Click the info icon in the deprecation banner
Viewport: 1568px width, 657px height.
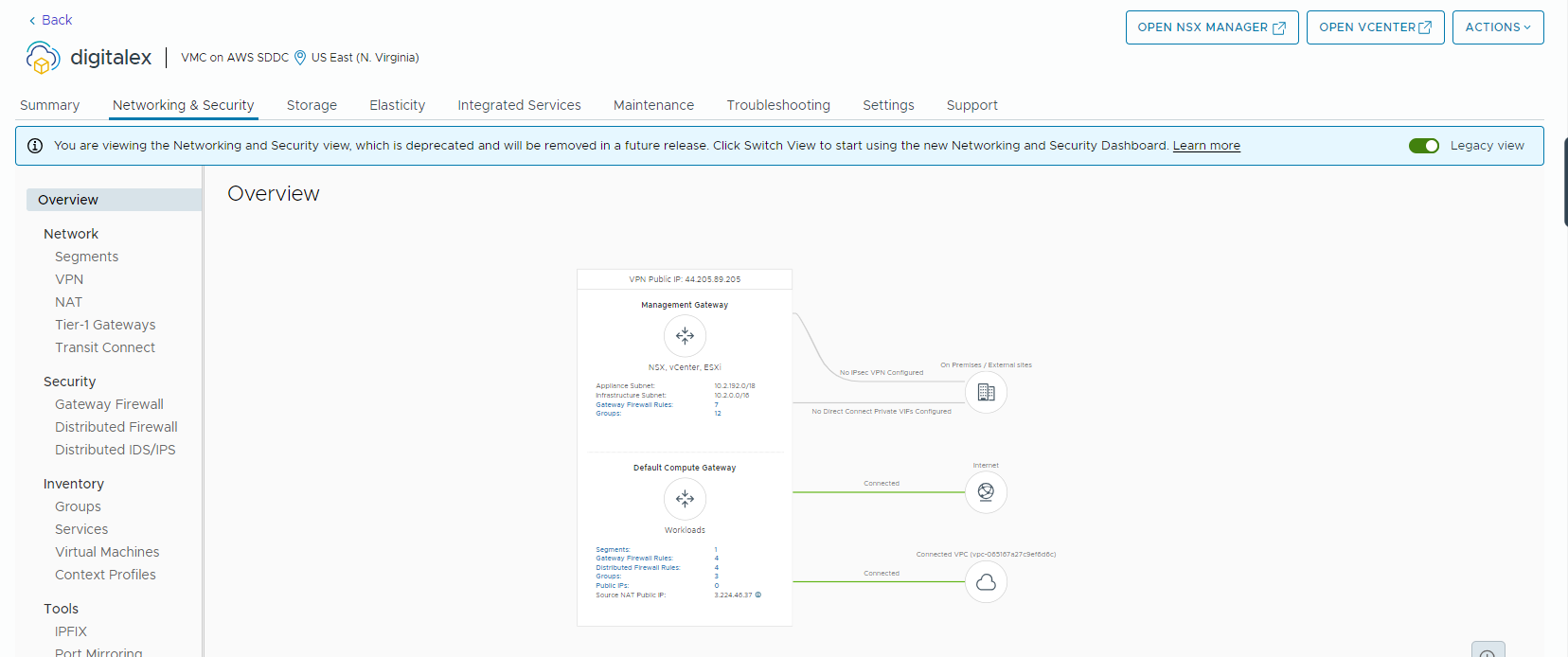35,146
